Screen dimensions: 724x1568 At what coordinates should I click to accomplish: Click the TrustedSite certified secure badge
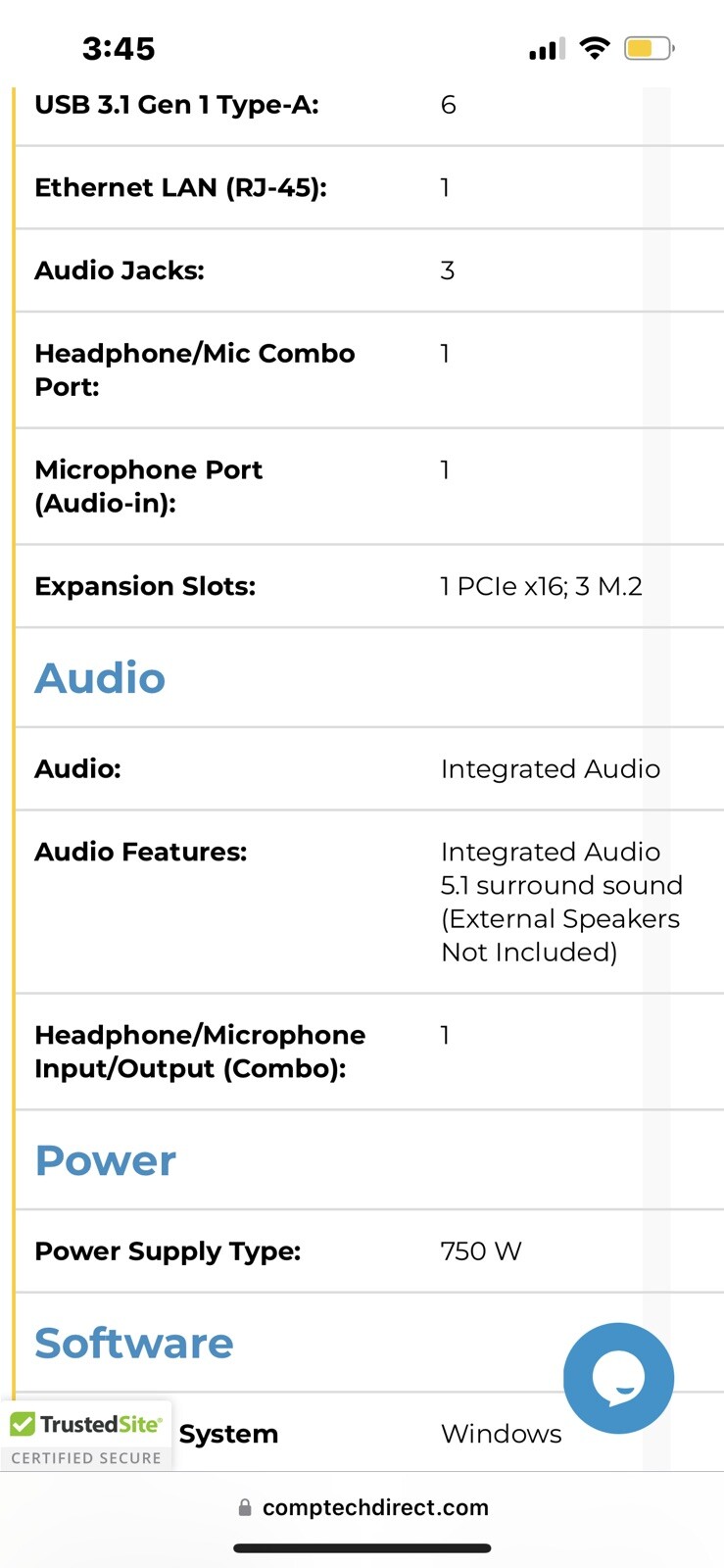pyautogui.click(x=86, y=1436)
